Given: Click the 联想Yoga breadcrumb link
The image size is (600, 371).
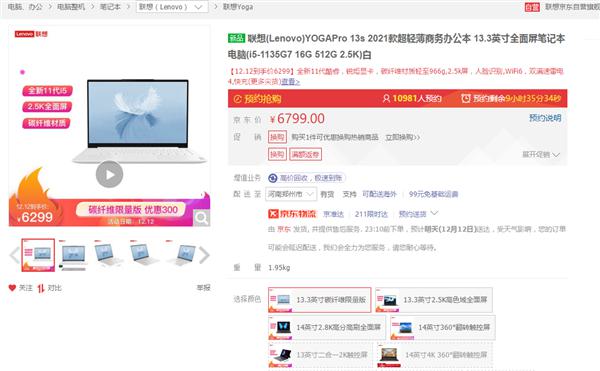Looking at the screenshot, I should 238,7.
